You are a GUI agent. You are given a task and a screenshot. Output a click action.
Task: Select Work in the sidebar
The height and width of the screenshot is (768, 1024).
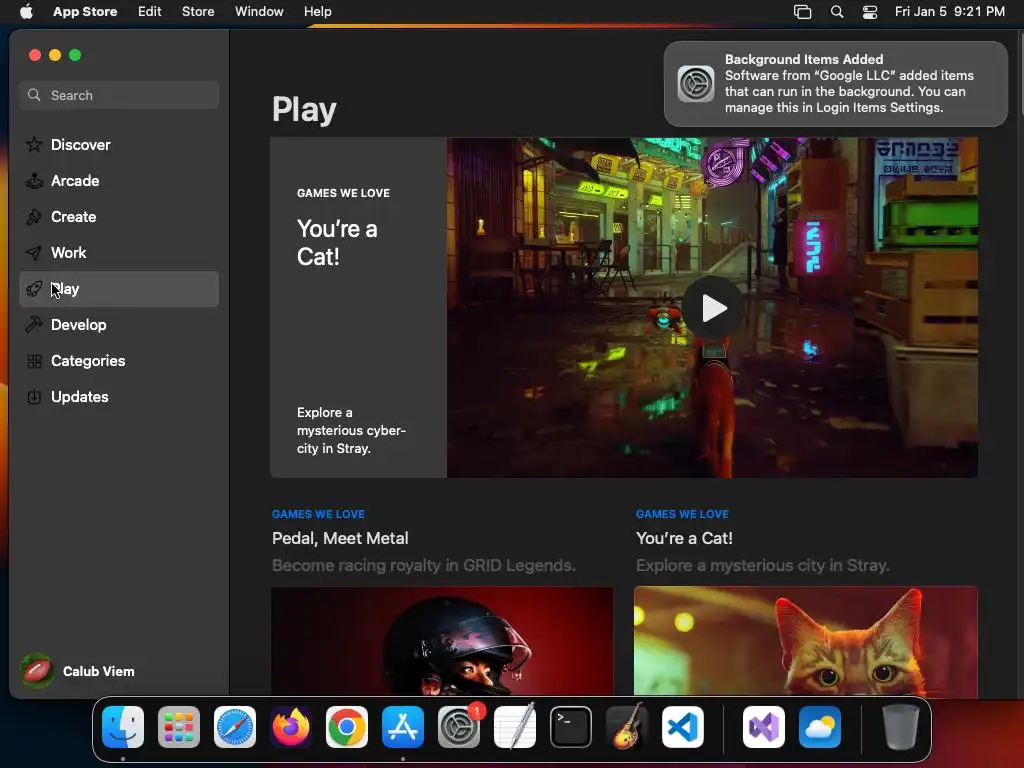pos(119,253)
